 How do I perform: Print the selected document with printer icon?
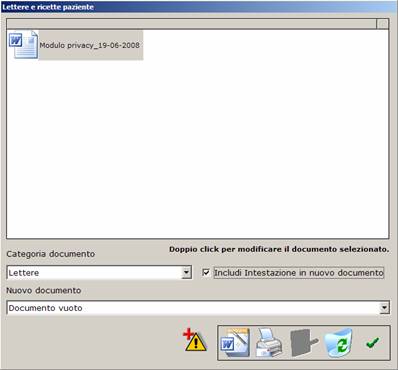(x=269, y=342)
